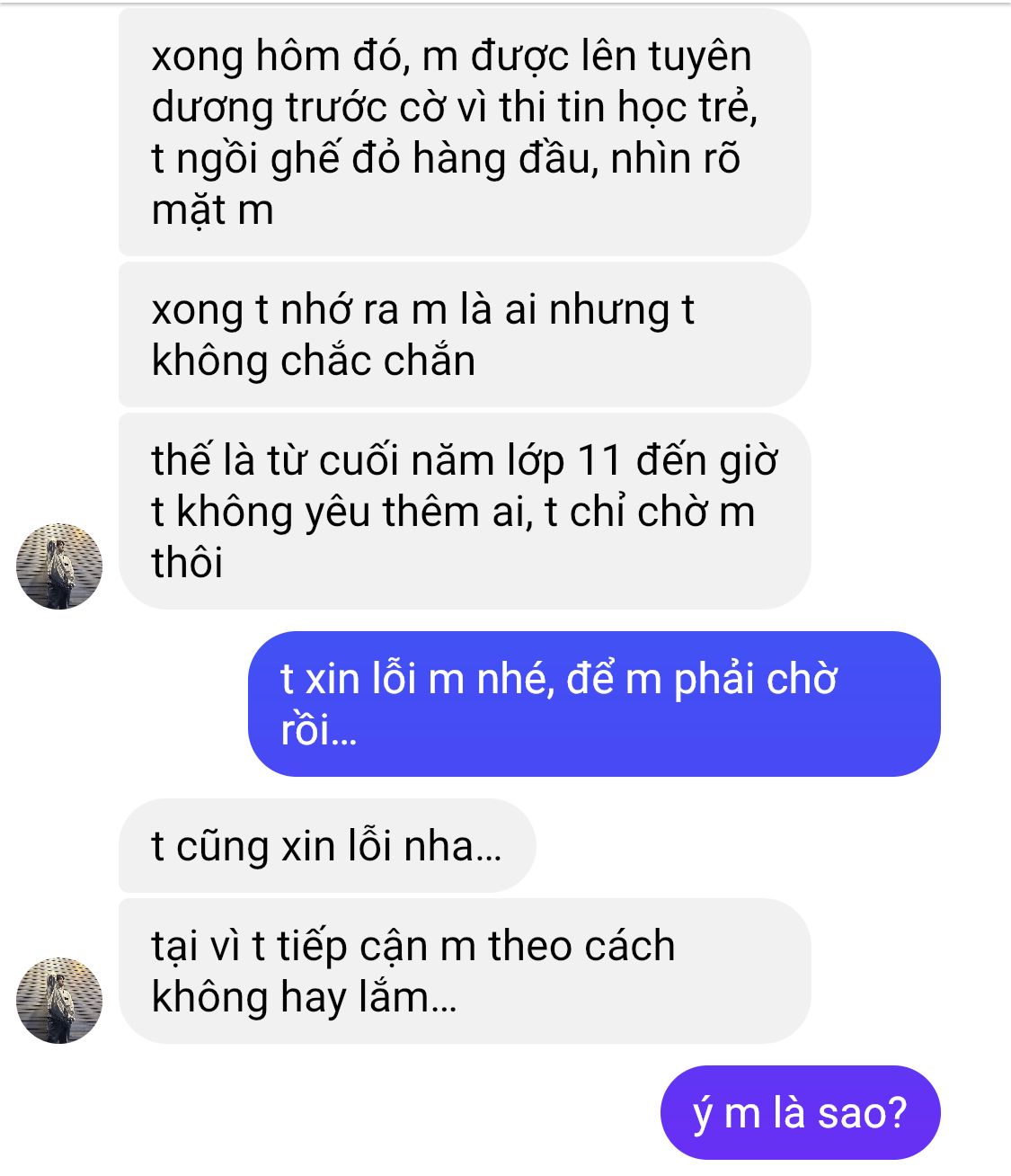Select the message starting 'thế là từ cuối năm lớp 11'
The width and height of the screenshot is (1011, 1176).
(465, 511)
